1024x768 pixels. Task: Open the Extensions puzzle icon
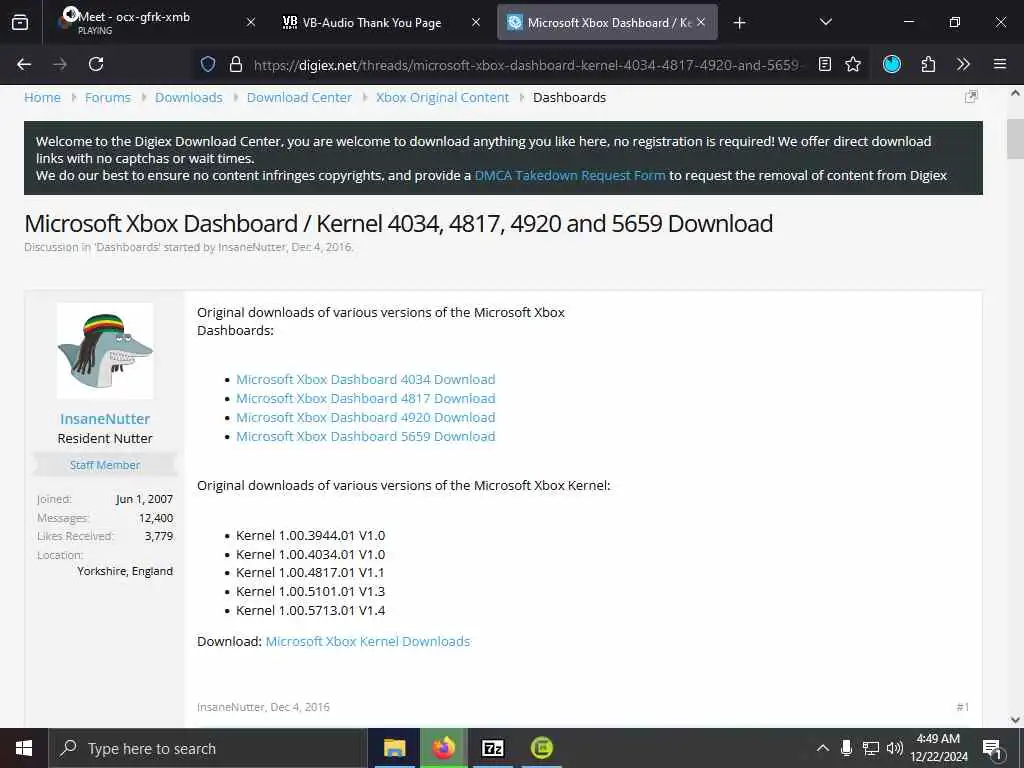click(928, 64)
